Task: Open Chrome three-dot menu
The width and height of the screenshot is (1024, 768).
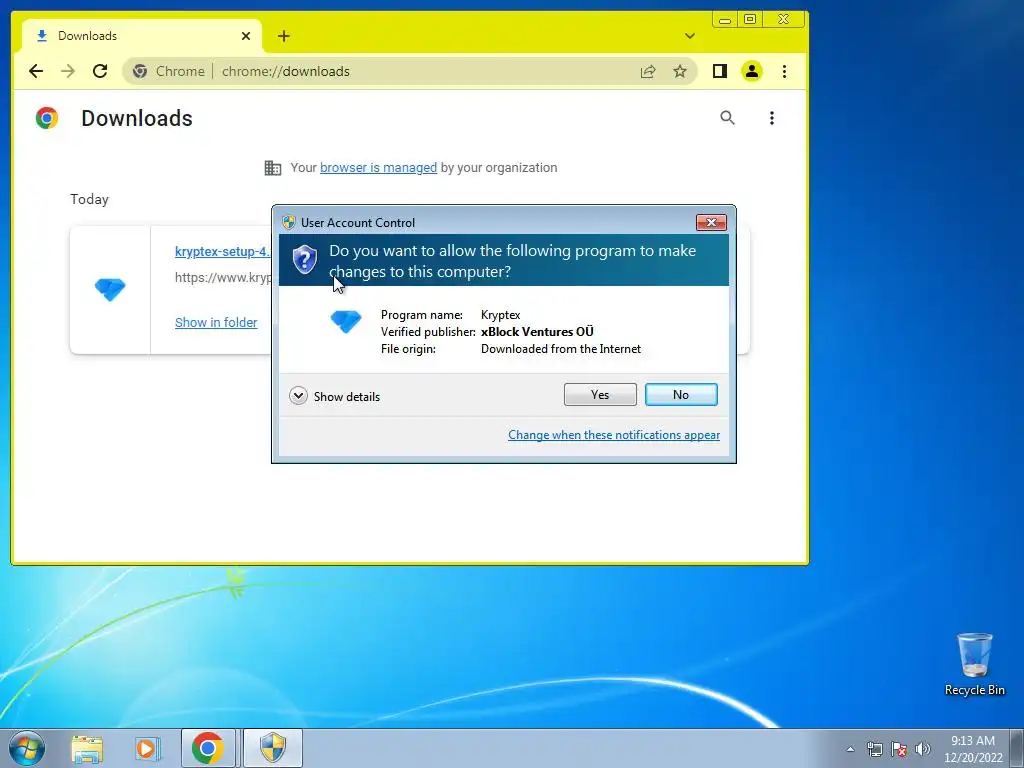Action: (784, 71)
